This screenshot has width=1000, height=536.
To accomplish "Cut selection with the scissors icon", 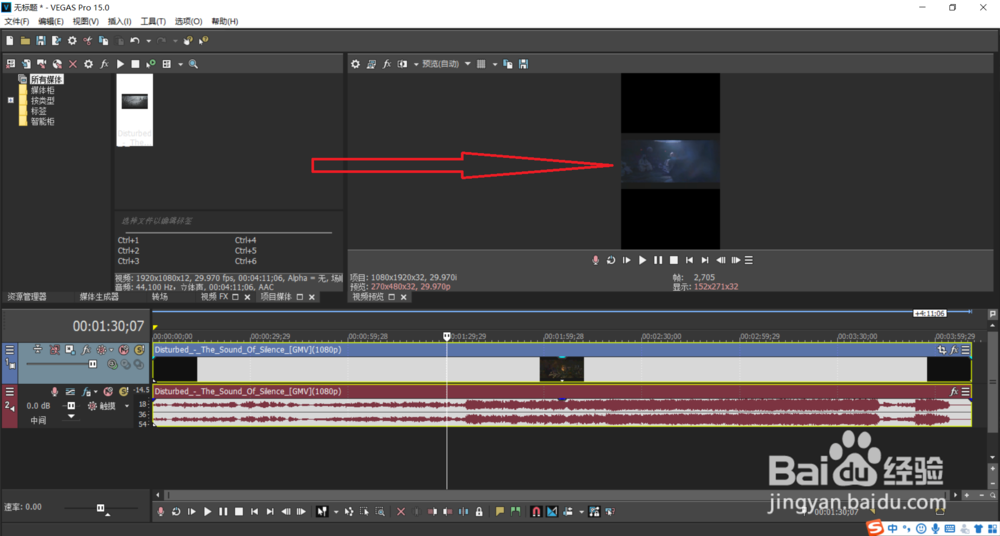I will coord(88,40).
